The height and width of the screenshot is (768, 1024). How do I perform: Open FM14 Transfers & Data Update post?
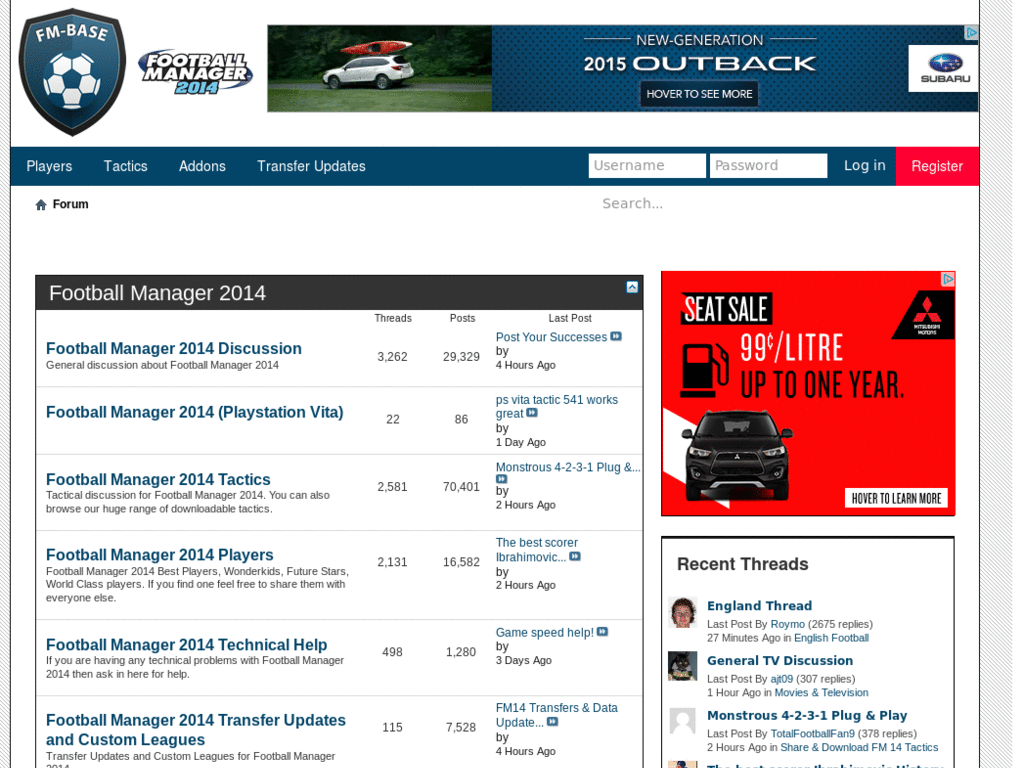[556, 715]
